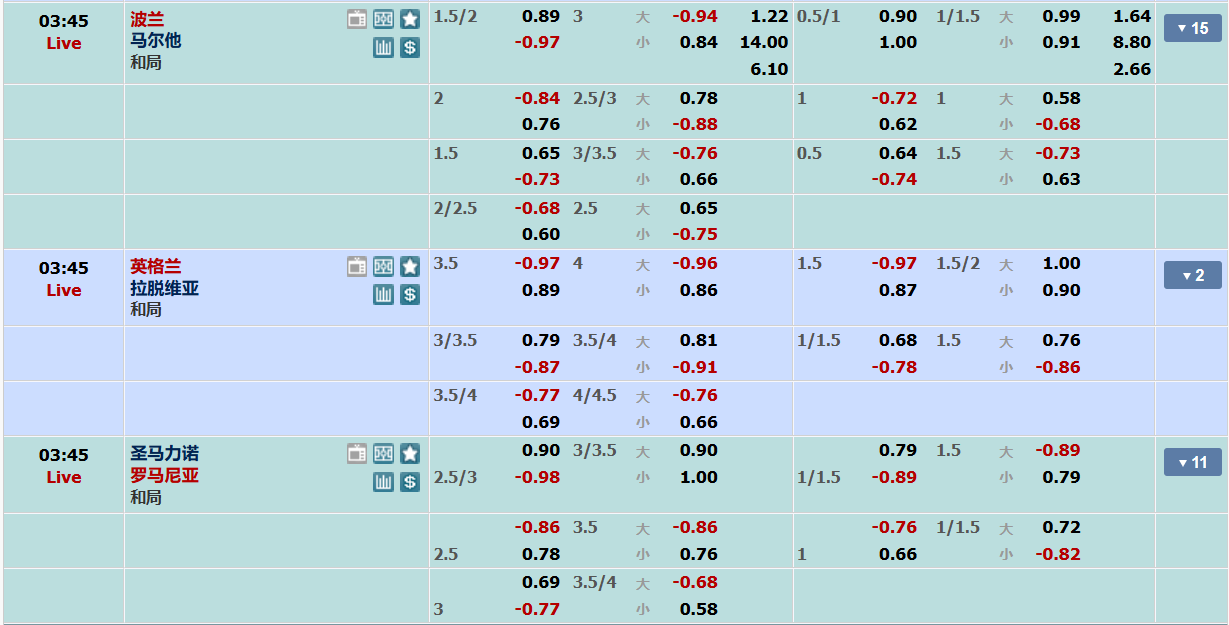1229x625 pixels.
Task: Open pitch match tracker for England vs Latvia
Action: (x=384, y=266)
